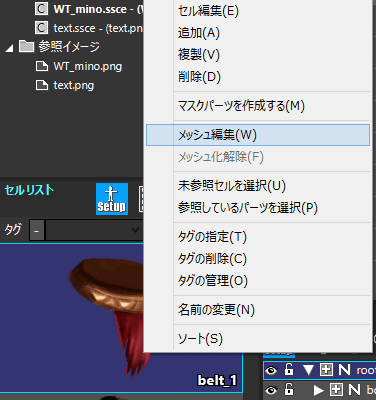
Task: Select the WT_mino.png file icon
Action: point(42,66)
